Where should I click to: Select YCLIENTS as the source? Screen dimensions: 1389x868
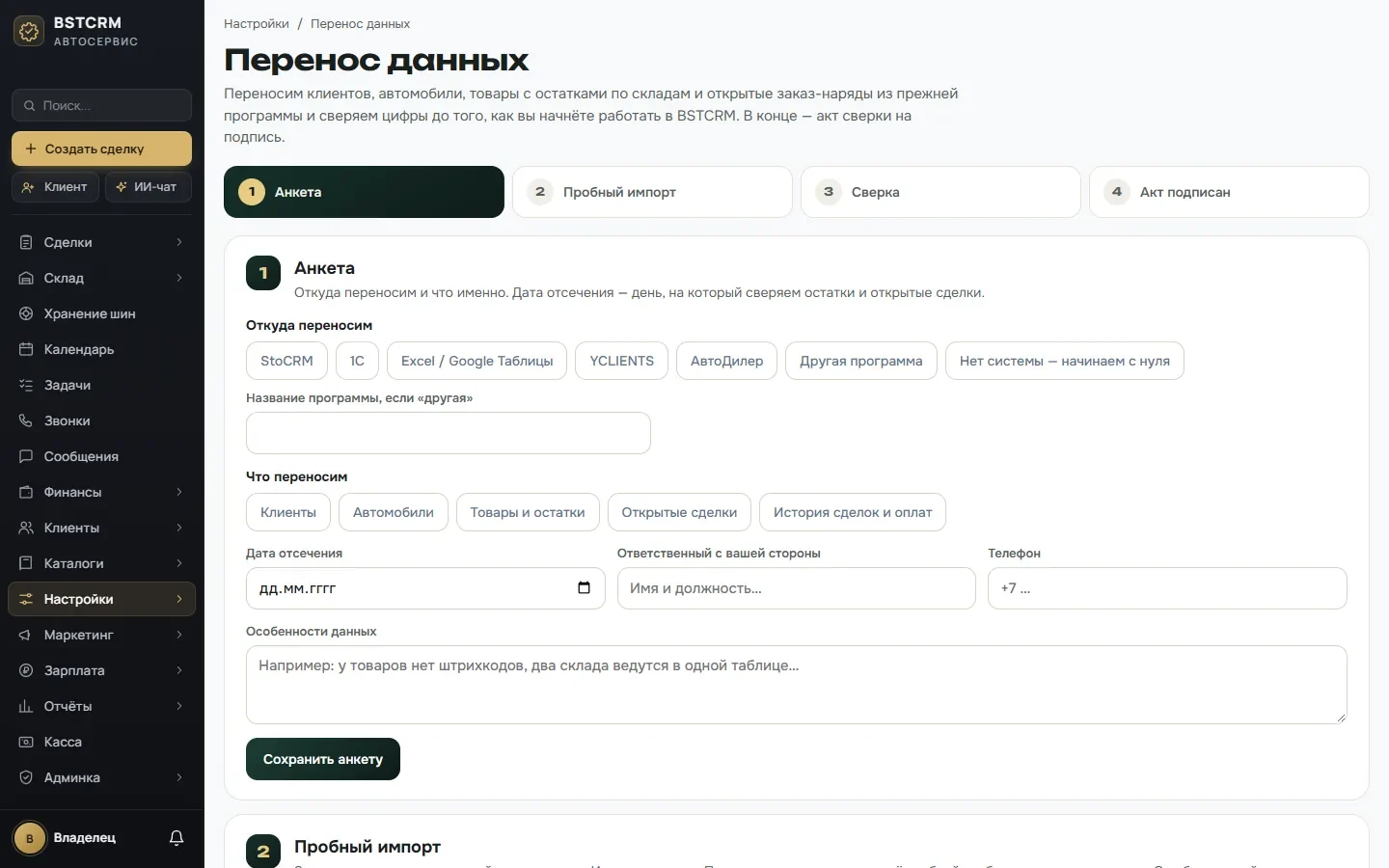[x=622, y=361]
